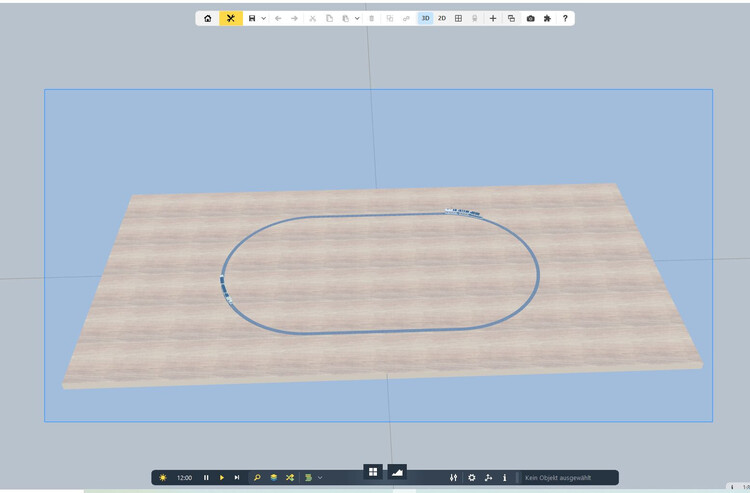The height and width of the screenshot is (493, 750).
Task: Click the Save disk icon
Action: point(252,18)
